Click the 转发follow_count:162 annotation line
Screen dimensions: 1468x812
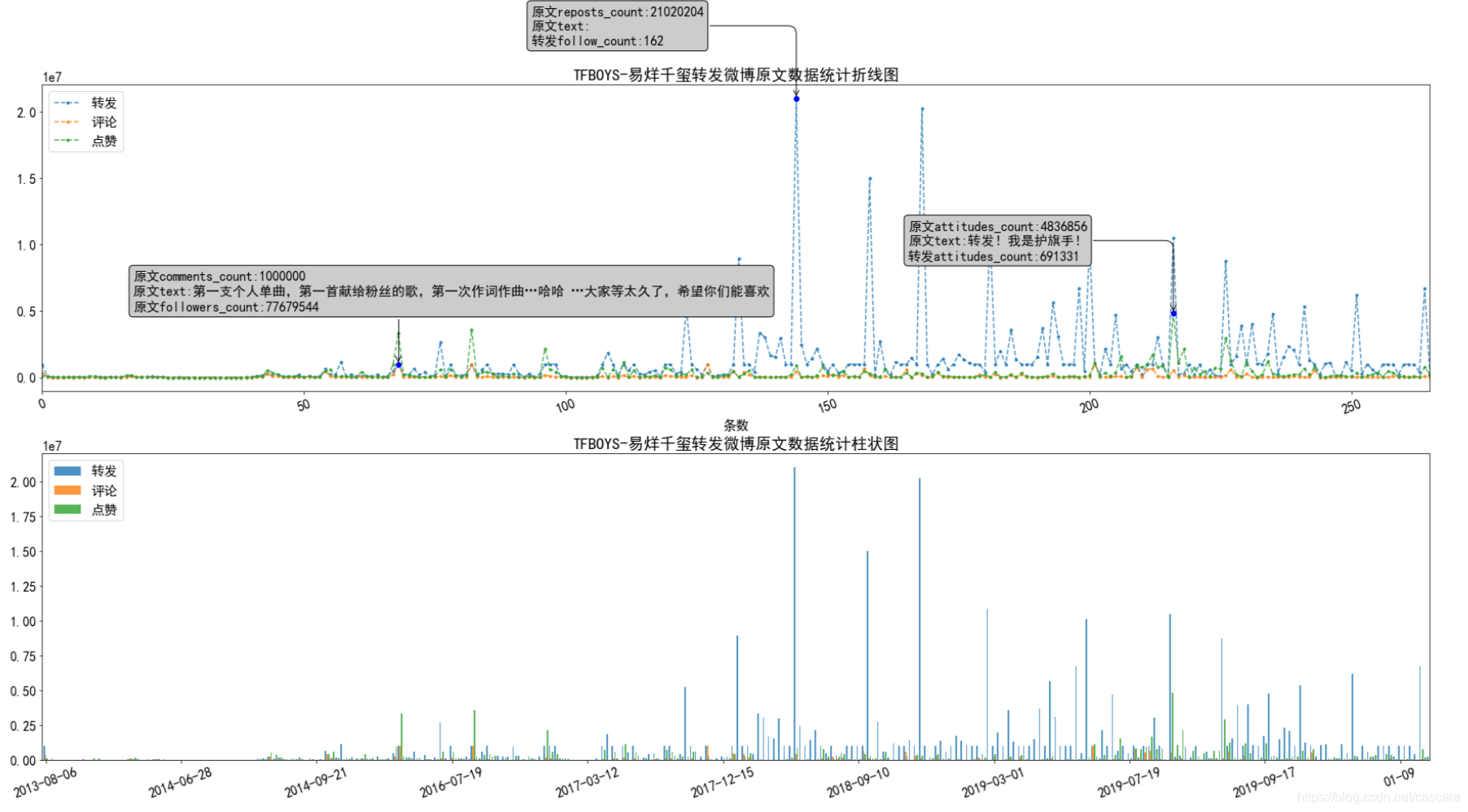tap(597, 41)
